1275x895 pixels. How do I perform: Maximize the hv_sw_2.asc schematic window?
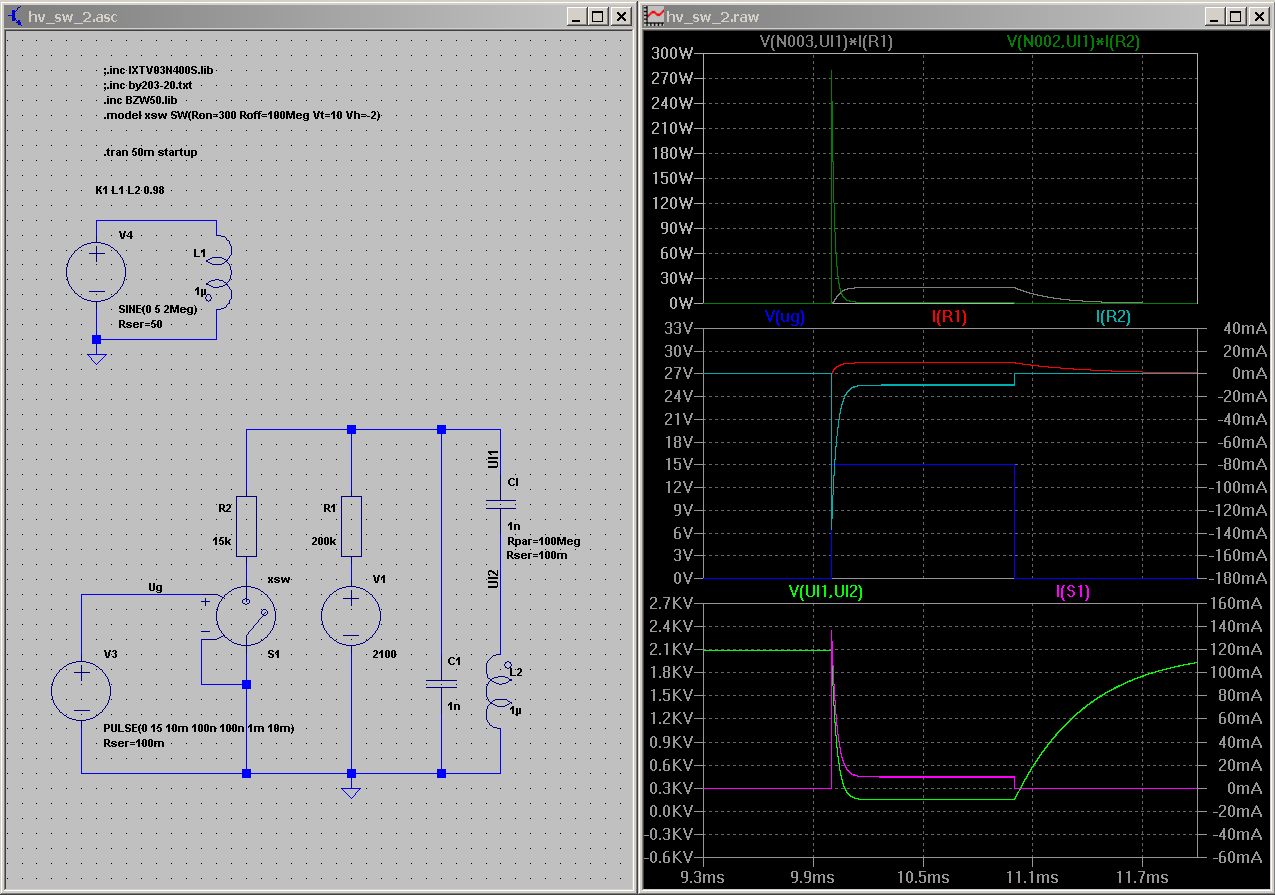tap(597, 16)
